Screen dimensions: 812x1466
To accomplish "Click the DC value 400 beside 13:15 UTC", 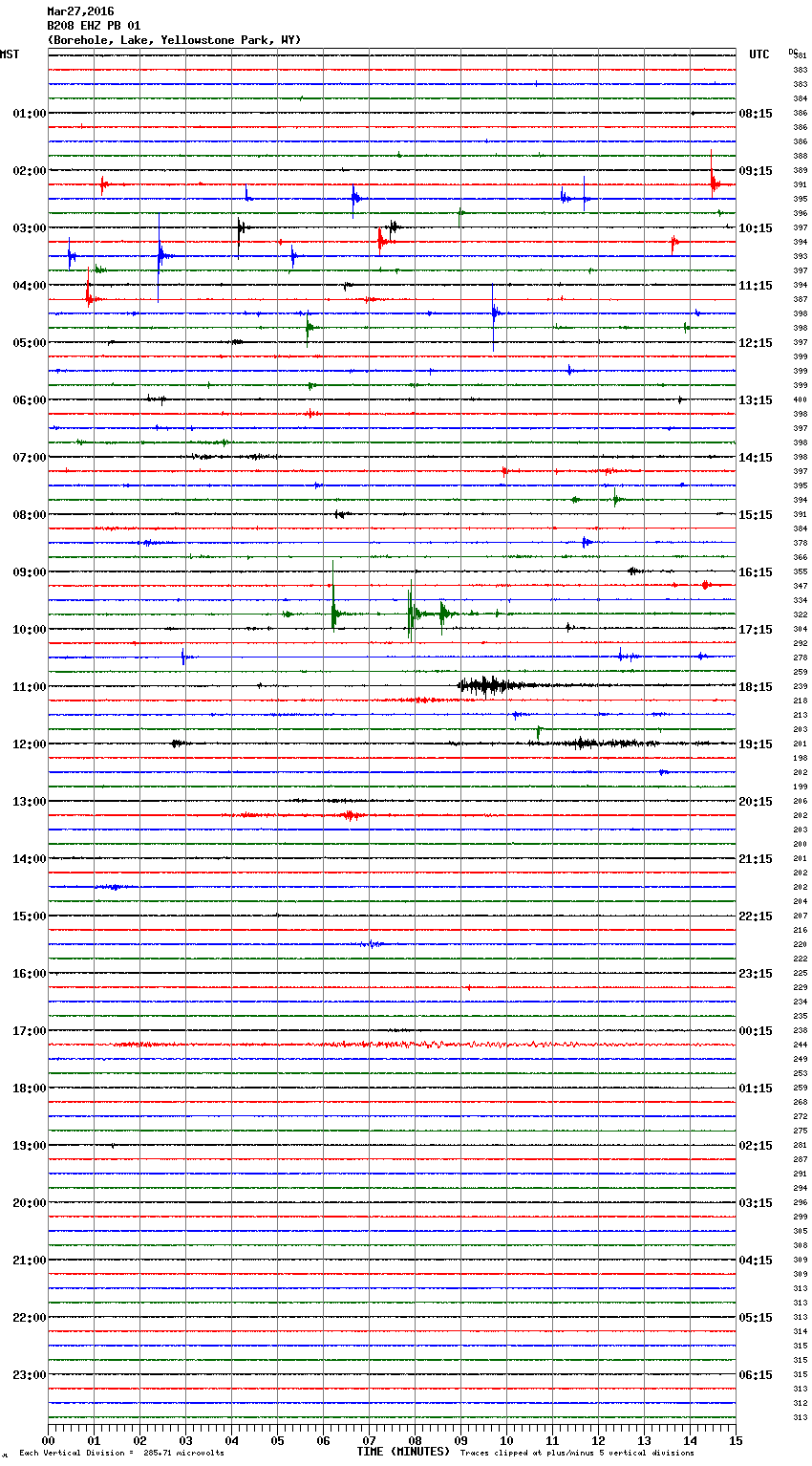I will 801,400.
